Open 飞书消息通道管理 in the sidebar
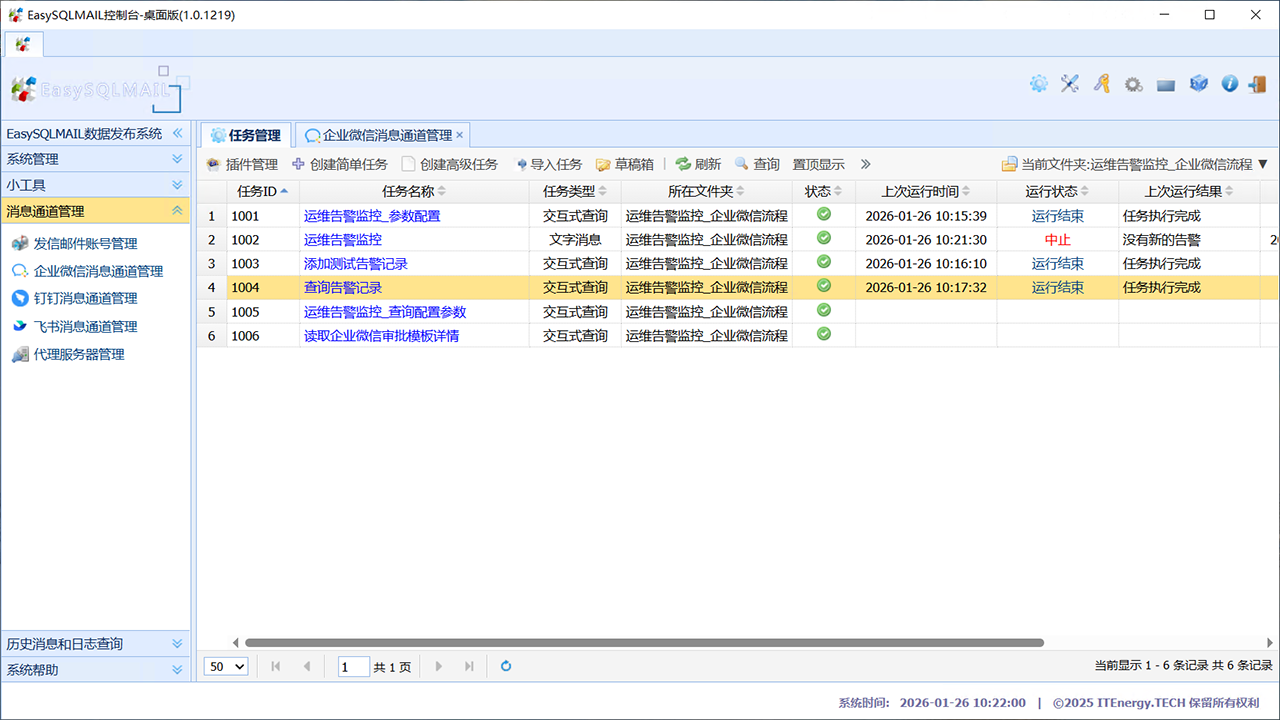The image size is (1280, 720). click(x=75, y=326)
